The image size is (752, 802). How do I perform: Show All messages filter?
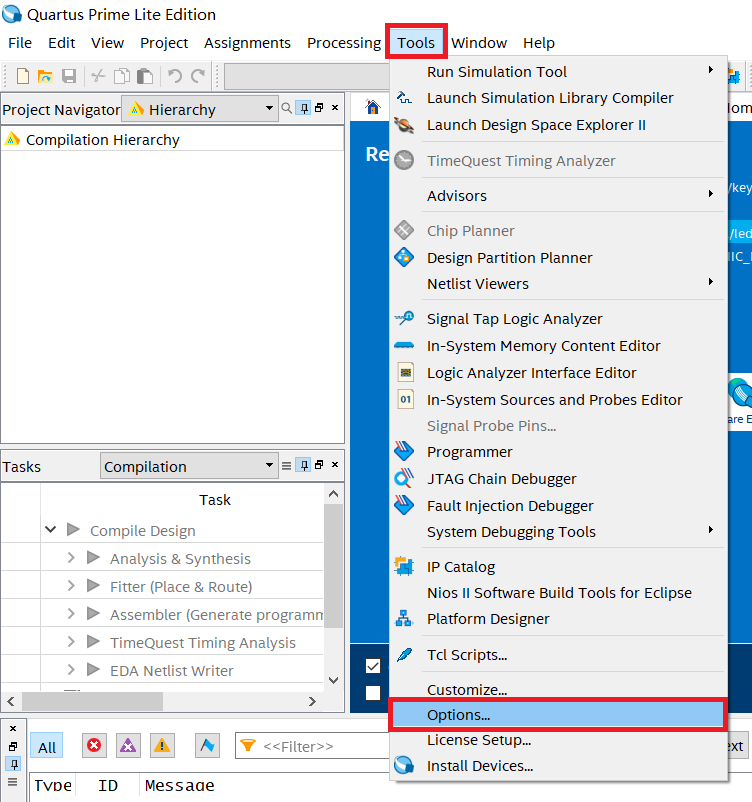pyautogui.click(x=47, y=747)
